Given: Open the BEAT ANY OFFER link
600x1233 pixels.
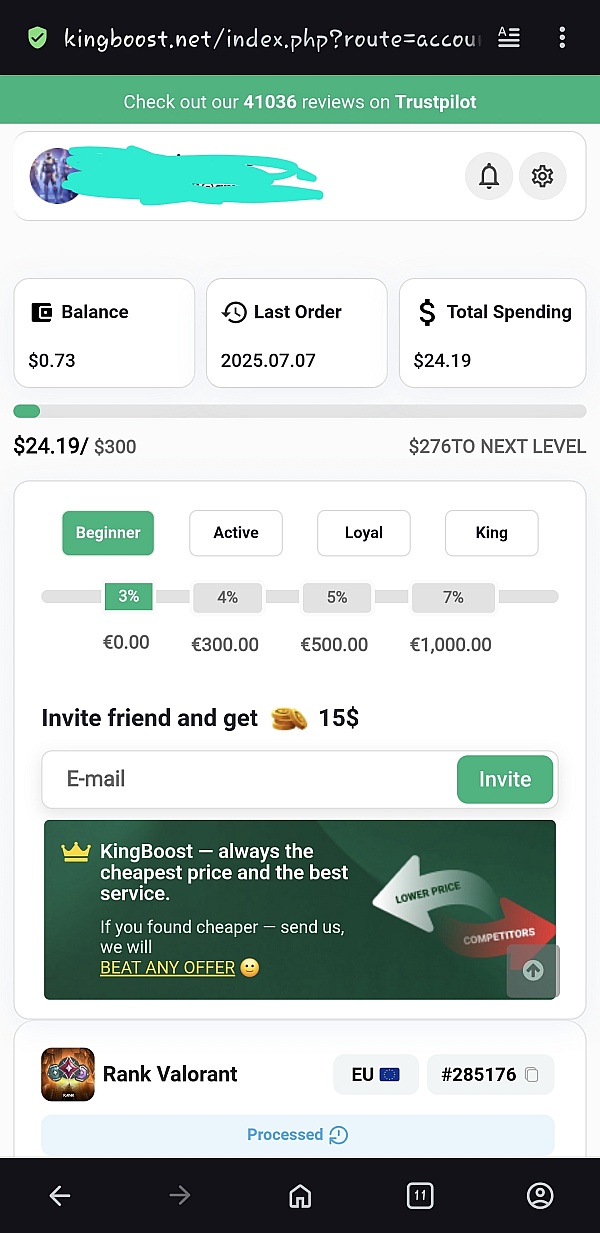Looking at the screenshot, I should 168,967.
